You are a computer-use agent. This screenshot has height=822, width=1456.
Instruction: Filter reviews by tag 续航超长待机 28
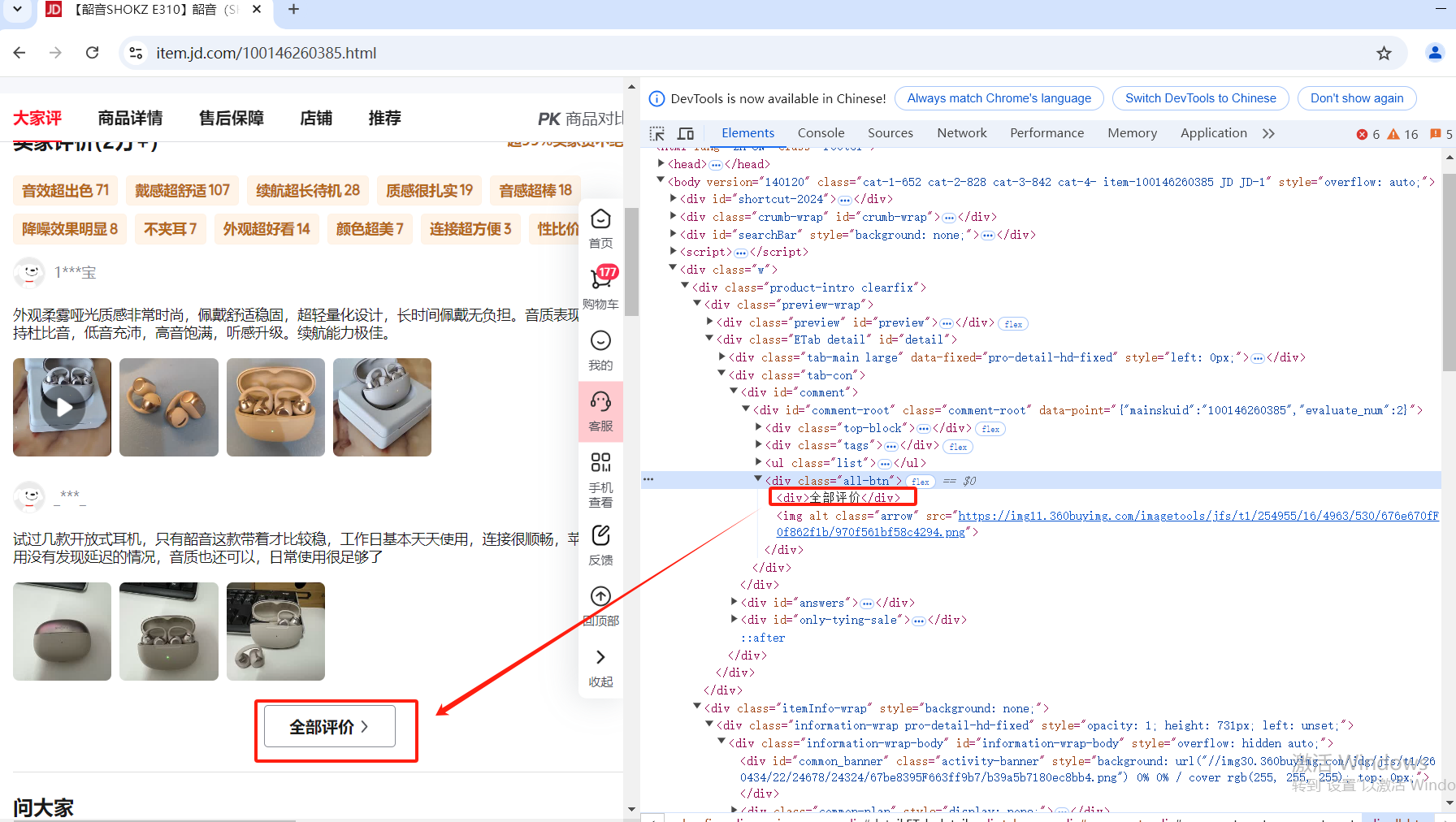tap(308, 190)
